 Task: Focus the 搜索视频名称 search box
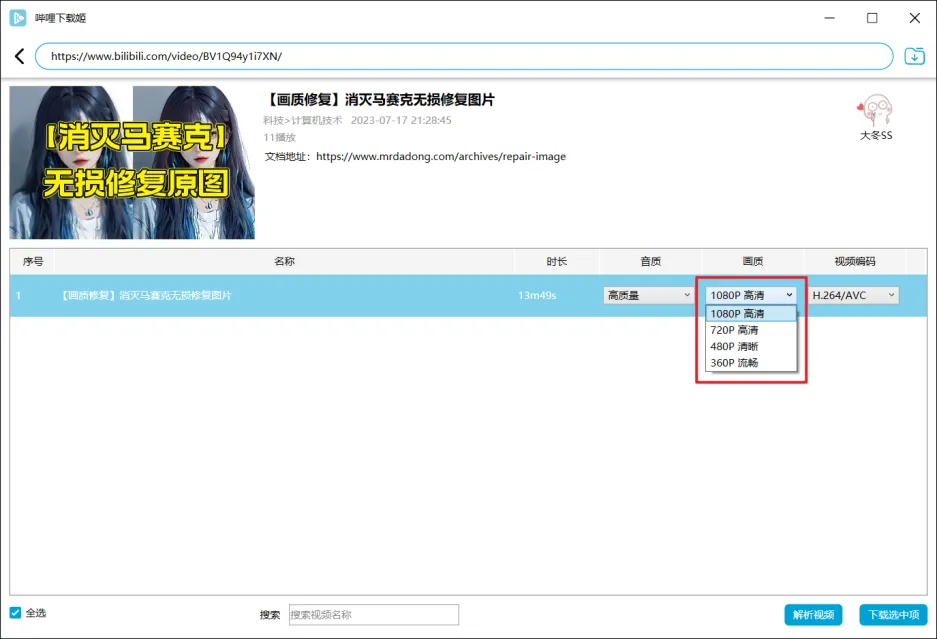click(373, 615)
